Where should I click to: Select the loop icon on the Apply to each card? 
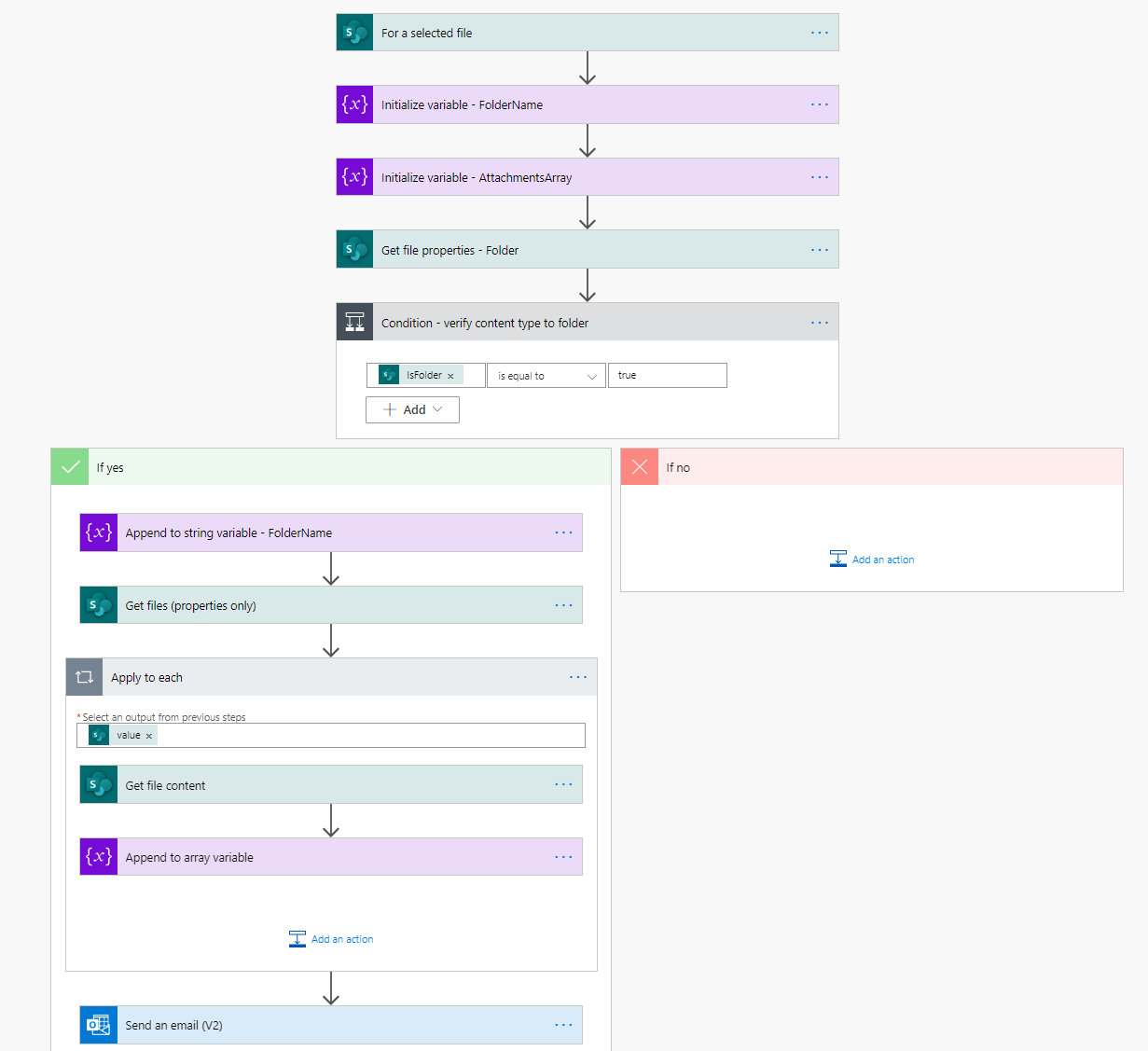(x=84, y=676)
